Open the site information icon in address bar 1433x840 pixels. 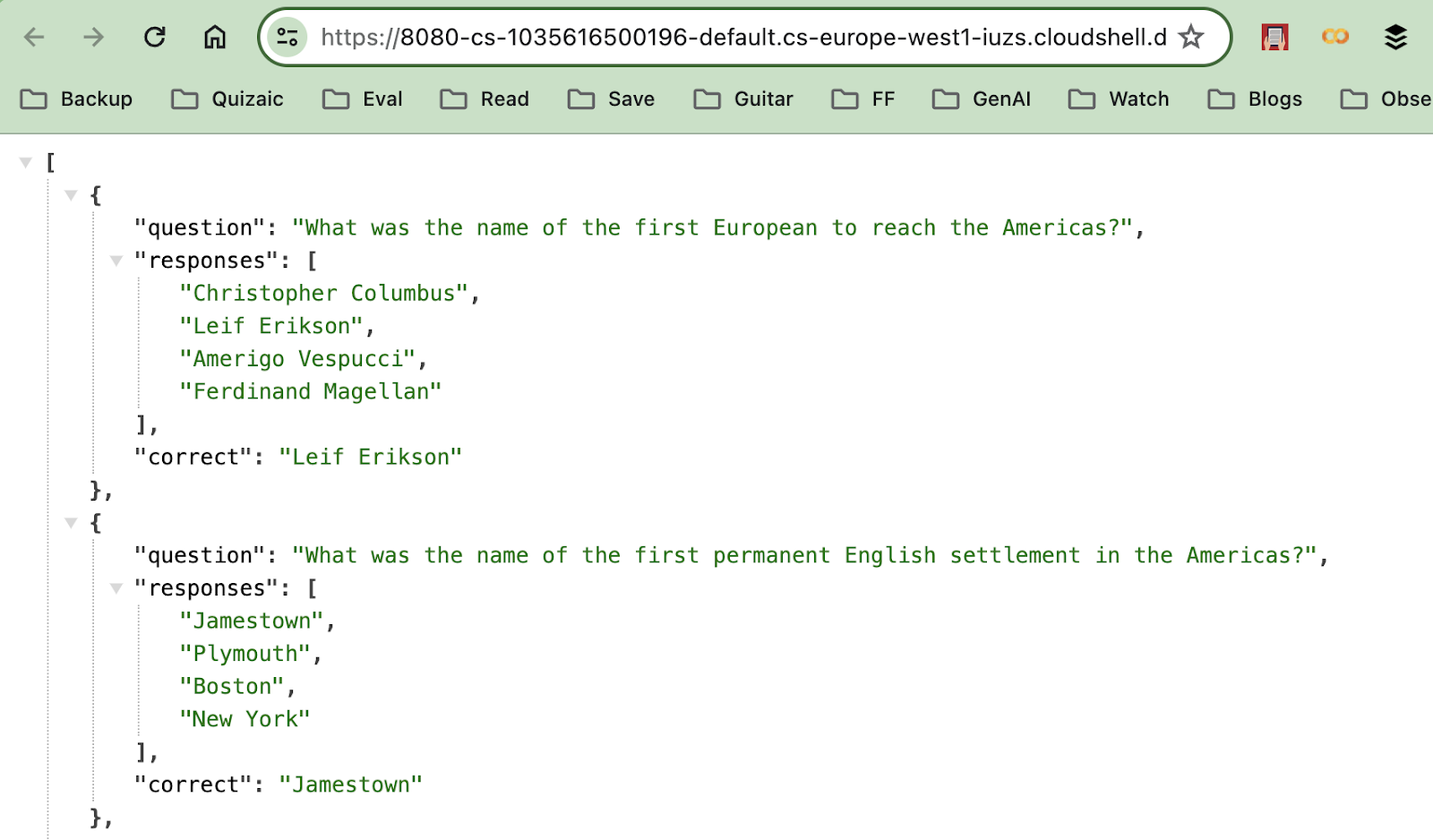tap(287, 37)
